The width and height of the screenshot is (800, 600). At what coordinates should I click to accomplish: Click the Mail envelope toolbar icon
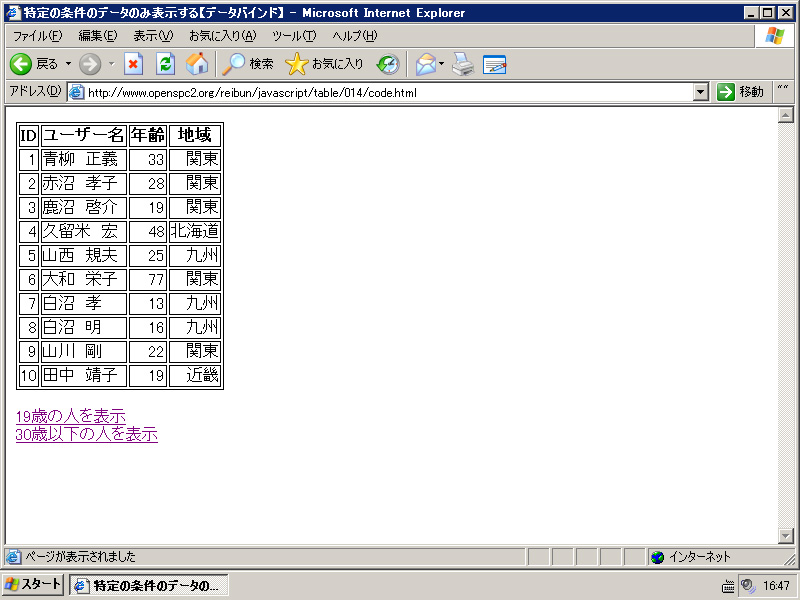[x=426, y=64]
